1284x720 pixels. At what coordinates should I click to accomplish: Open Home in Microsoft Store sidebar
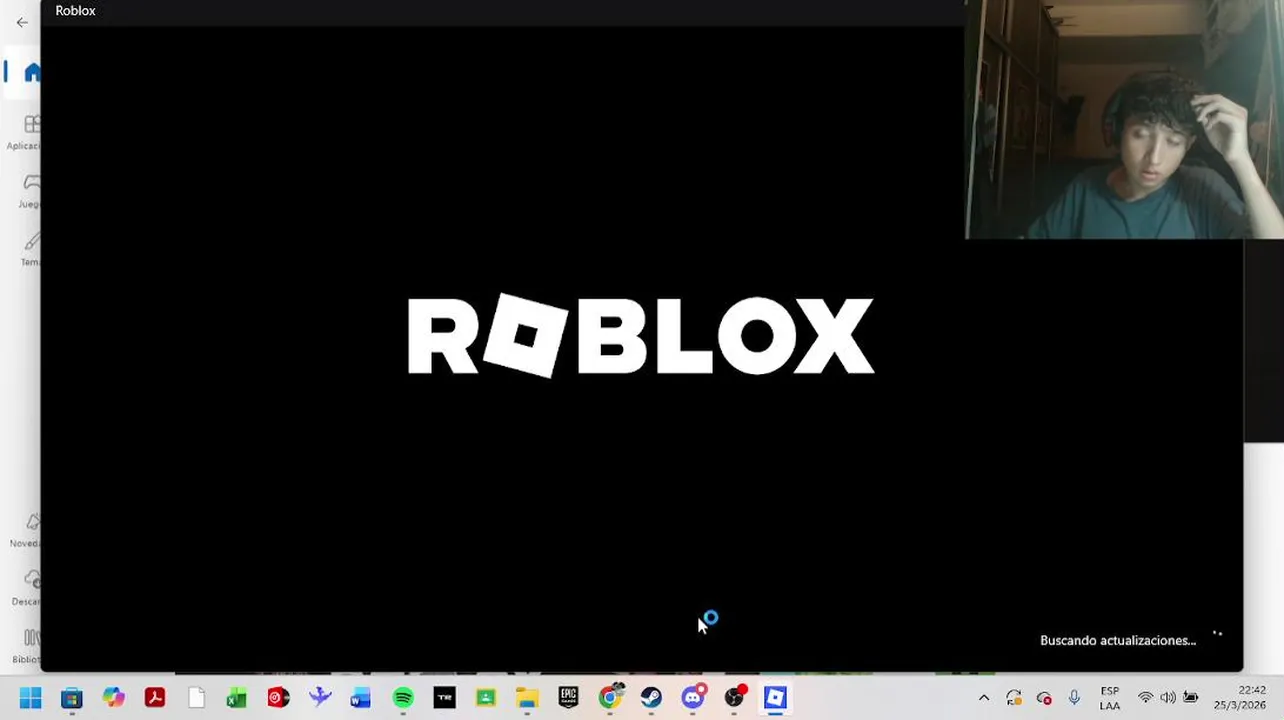coord(30,72)
